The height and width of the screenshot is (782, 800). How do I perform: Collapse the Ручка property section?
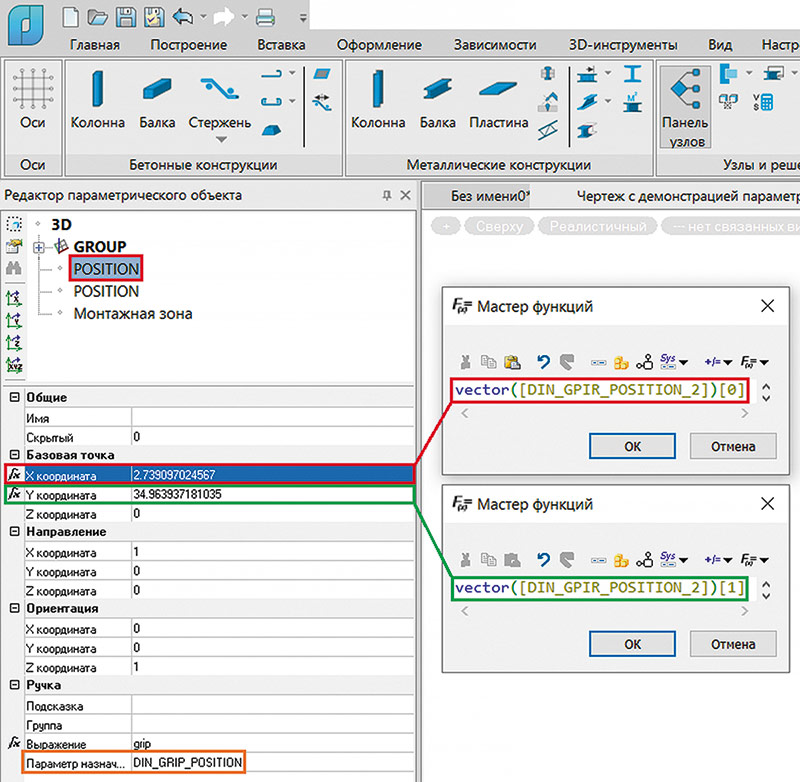tap(15, 685)
